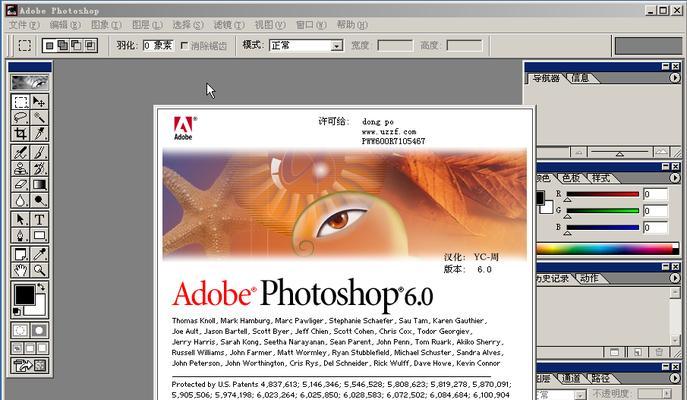Image resolution: width=687 pixels, height=400 pixels.
Task: Switch to the 样式 tab
Action: coord(601,178)
